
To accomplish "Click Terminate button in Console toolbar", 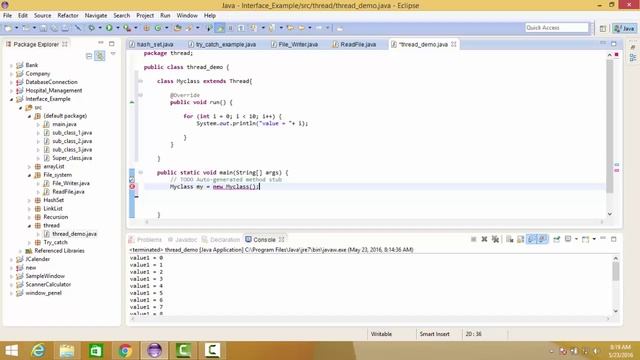I will click(x=473, y=239).
